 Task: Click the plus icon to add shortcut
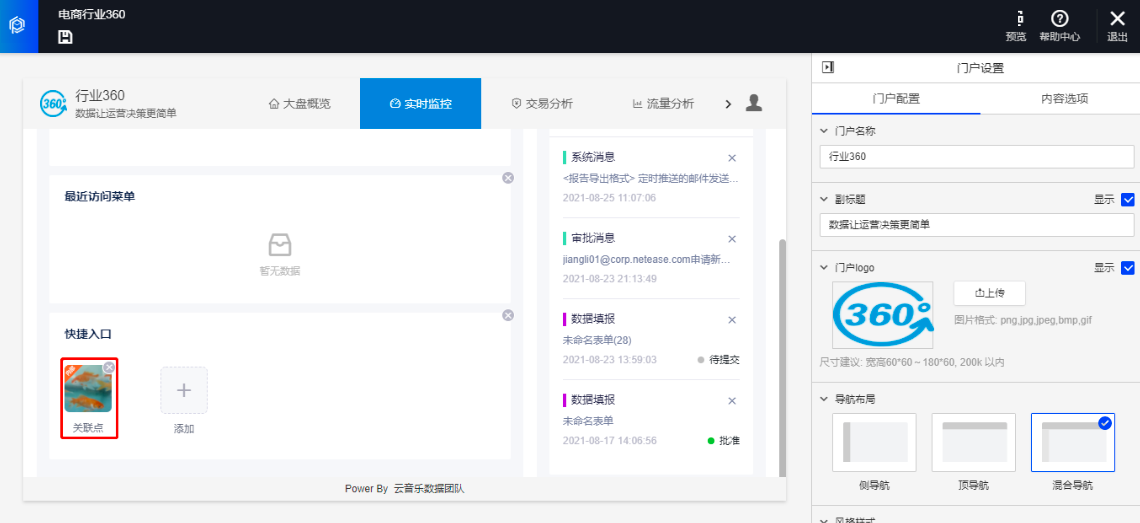[184, 390]
